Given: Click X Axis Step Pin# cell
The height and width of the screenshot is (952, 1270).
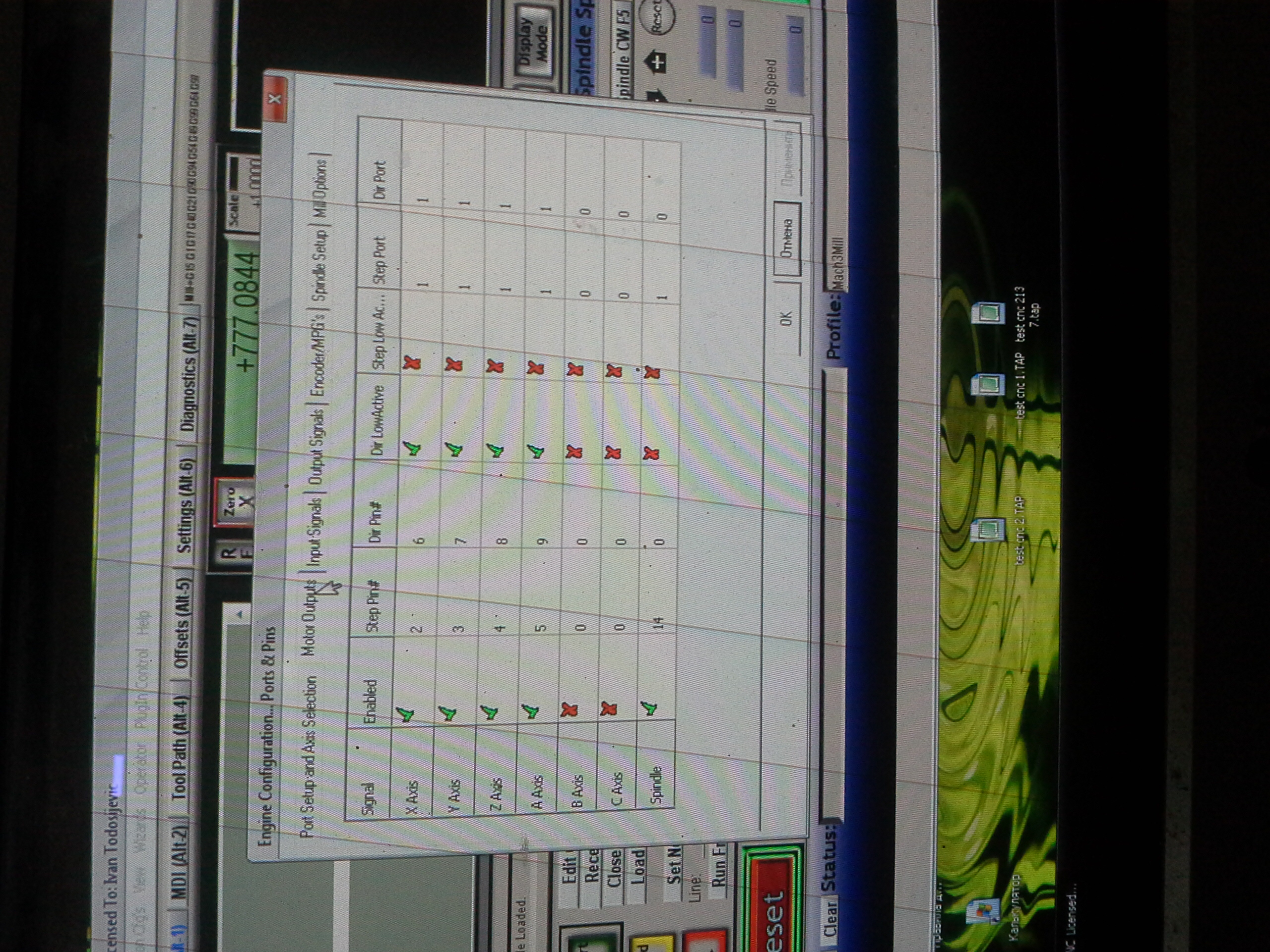Looking at the screenshot, I should pos(417,628).
